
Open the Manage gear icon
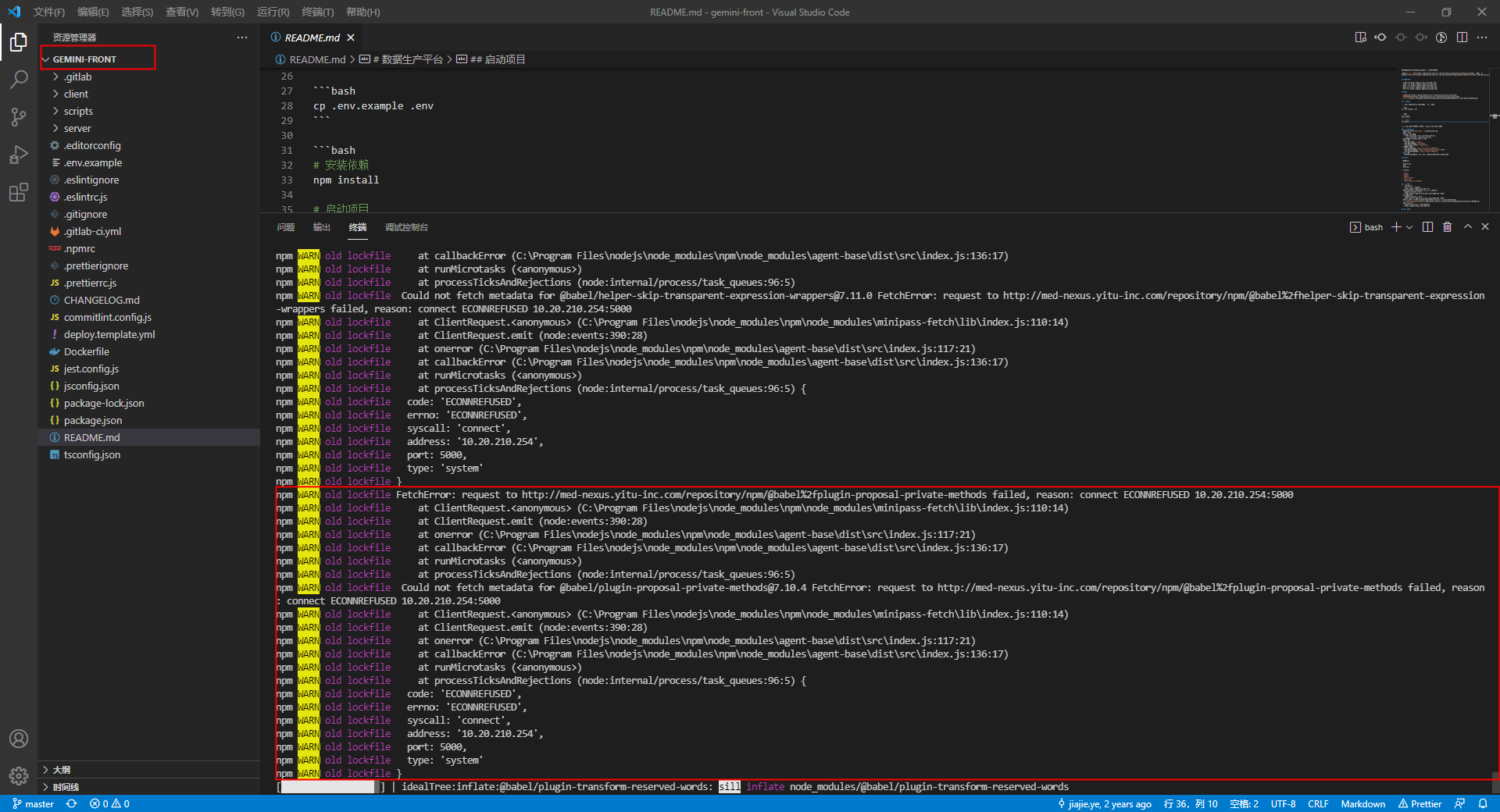click(19, 776)
